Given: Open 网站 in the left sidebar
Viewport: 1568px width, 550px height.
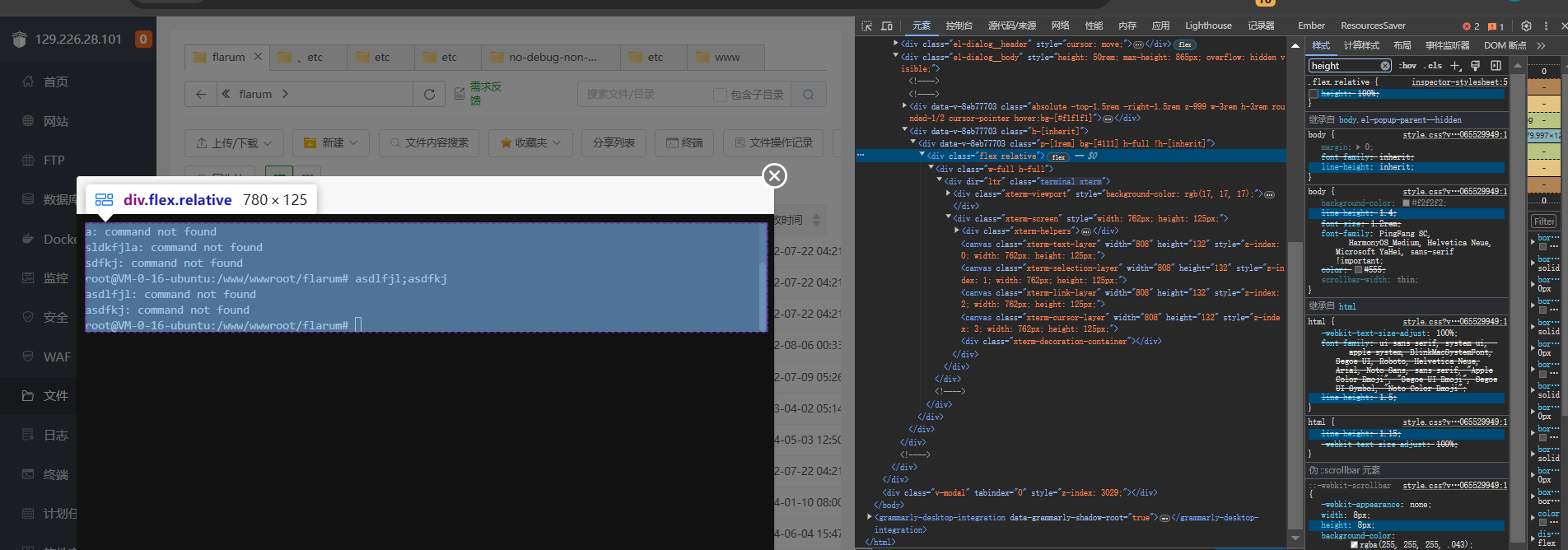Looking at the screenshot, I should coord(56,121).
